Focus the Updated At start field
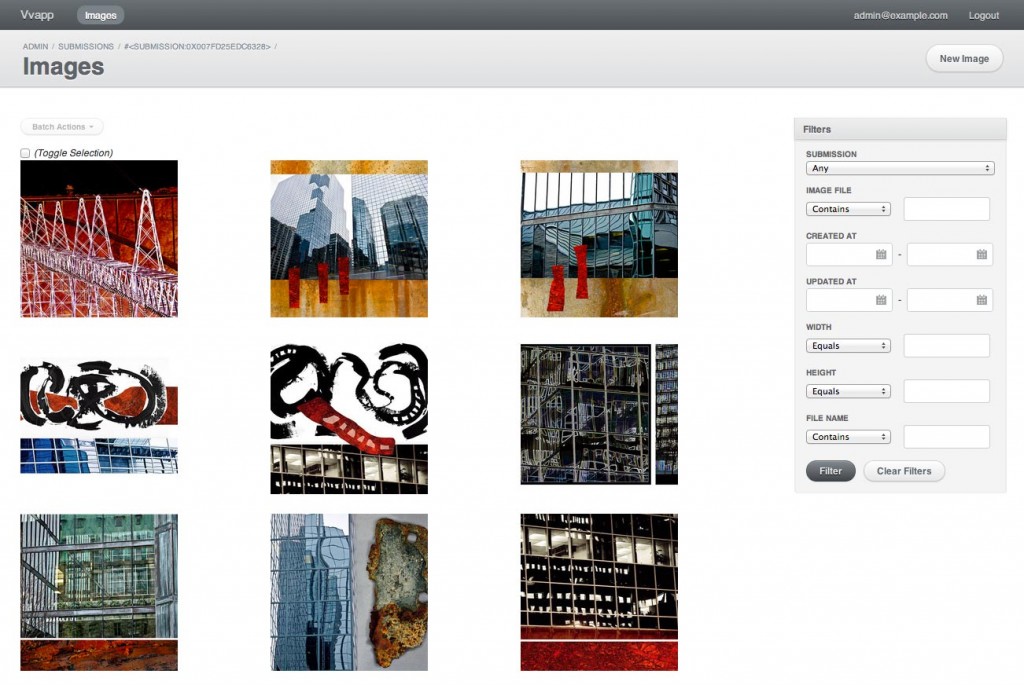 848,300
